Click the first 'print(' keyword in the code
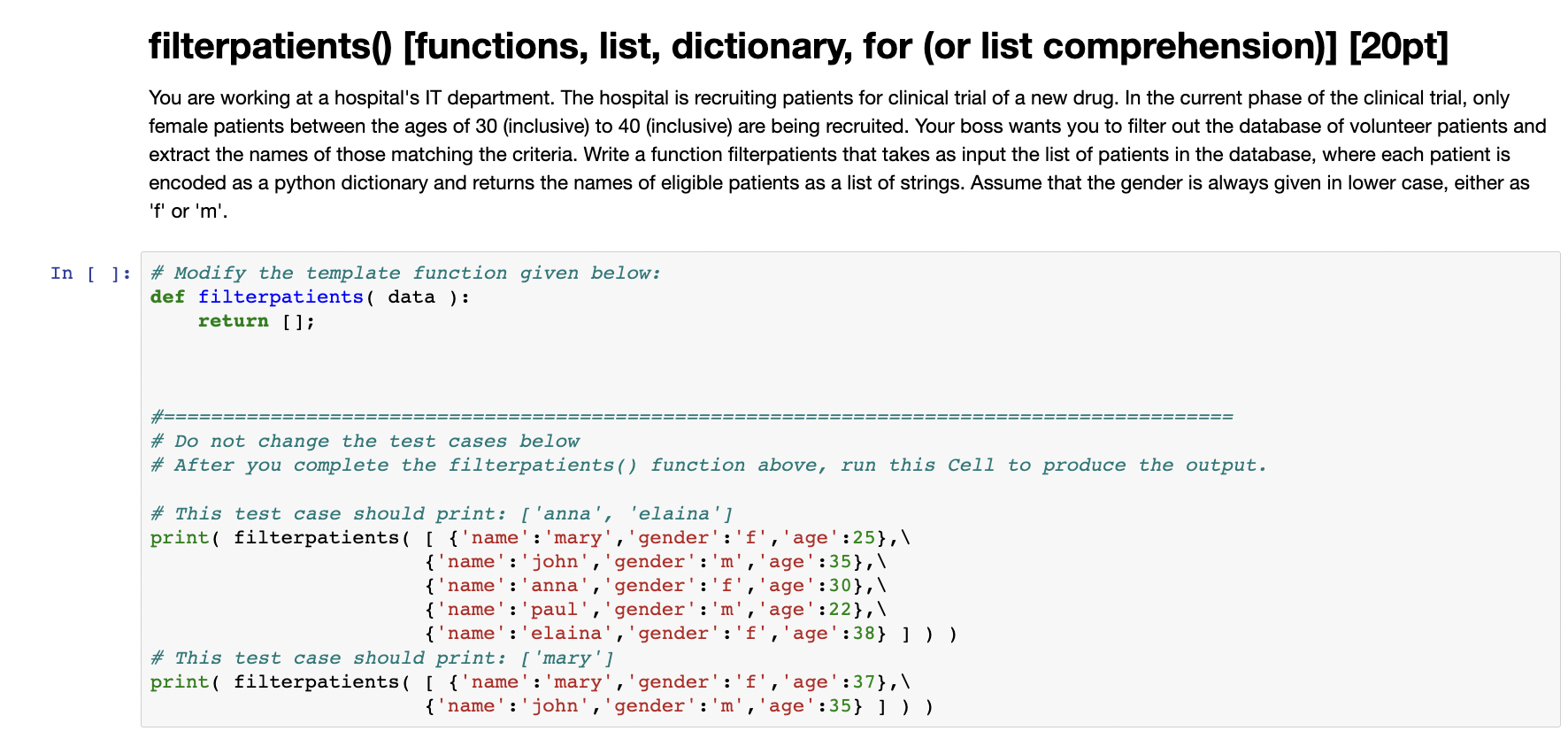The height and width of the screenshot is (754, 1568). tap(185, 537)
